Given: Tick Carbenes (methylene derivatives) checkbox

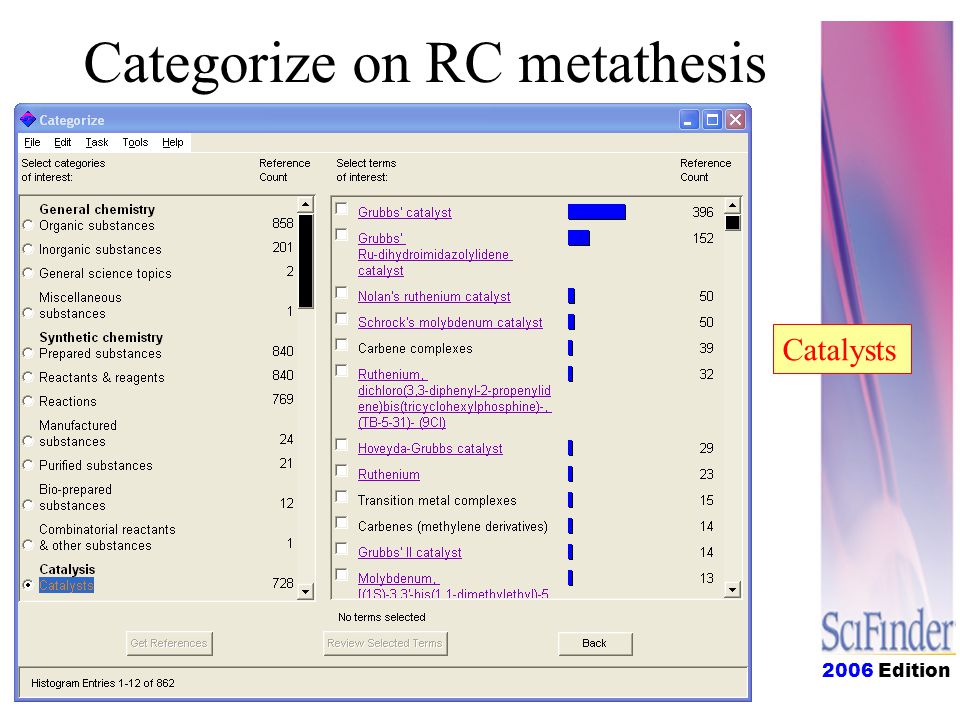Looking at the screenshot, I should click(x=342, y=523).
